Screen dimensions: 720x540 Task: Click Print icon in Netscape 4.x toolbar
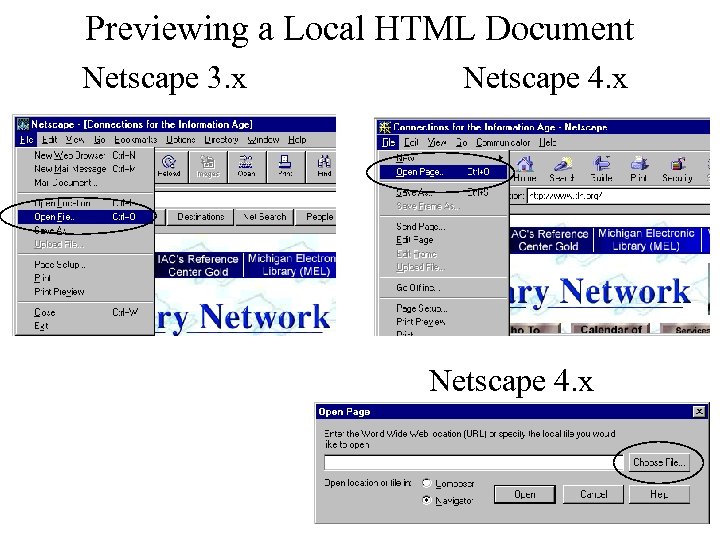639,169
